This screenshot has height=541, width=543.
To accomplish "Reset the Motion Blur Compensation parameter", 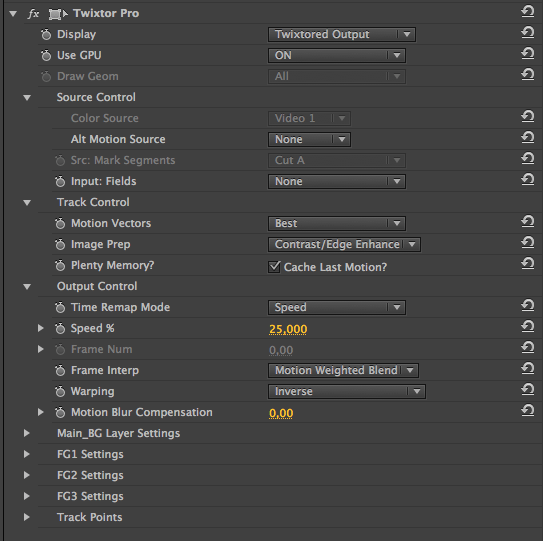I will (x=527, y=410).
